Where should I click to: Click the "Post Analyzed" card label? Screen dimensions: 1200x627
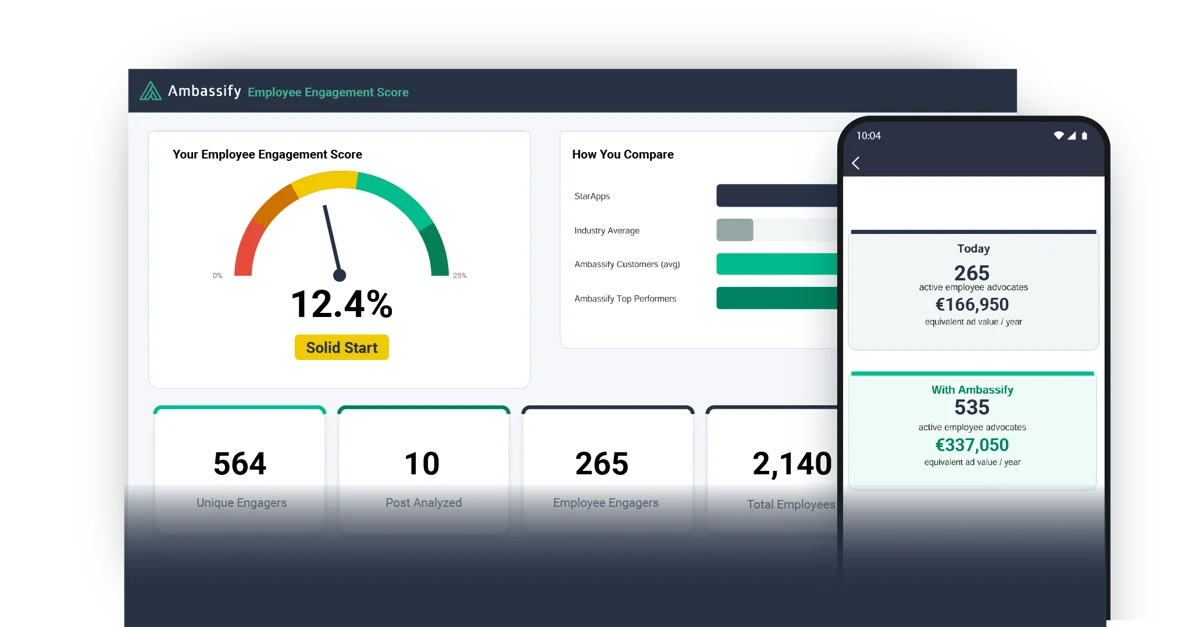pyautogui.click(x=424, y=503)
